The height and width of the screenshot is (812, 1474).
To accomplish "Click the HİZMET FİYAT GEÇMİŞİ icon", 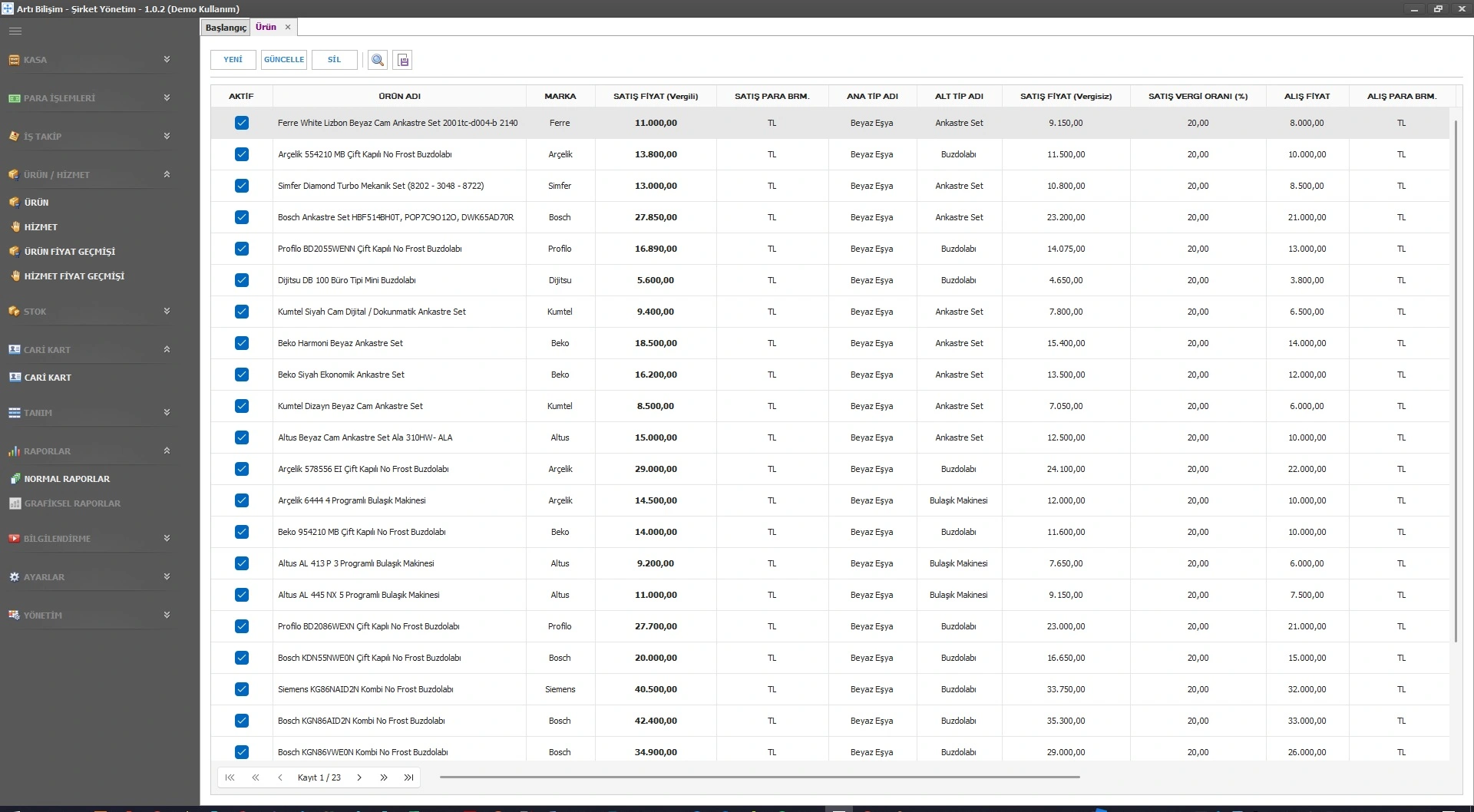I will [x=15, y=276].
